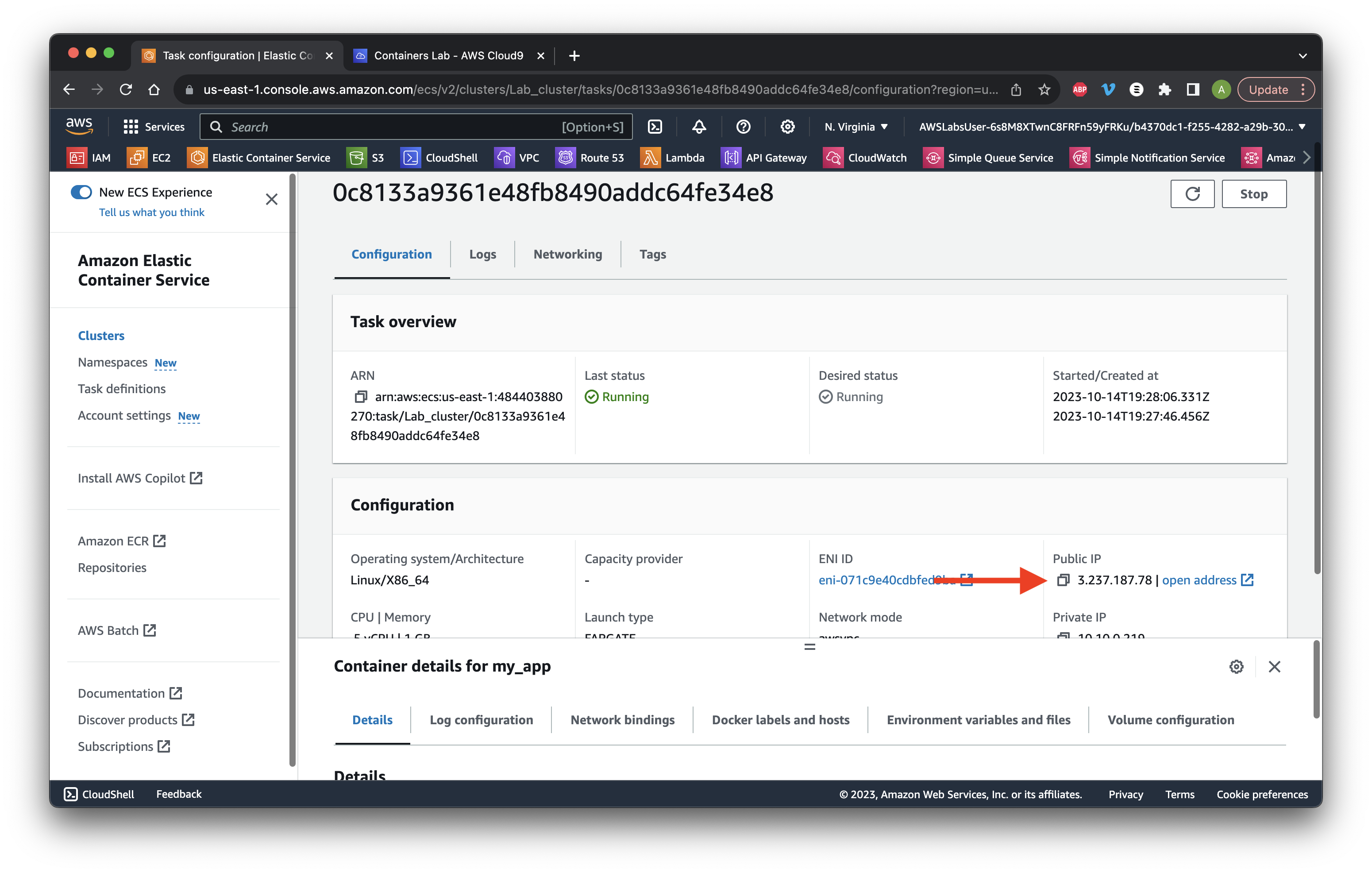This screenshot has height=873, width=1372.
Task: Open the Simple Notification Service shortcut
Action: coord(1148,158)
